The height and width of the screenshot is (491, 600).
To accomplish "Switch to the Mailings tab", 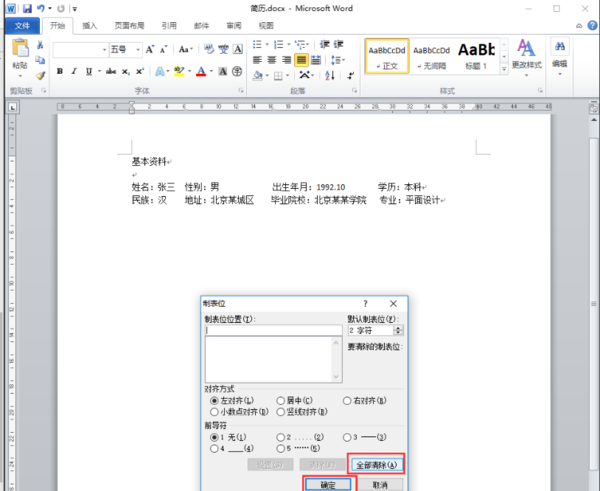I will click(202, 26).
